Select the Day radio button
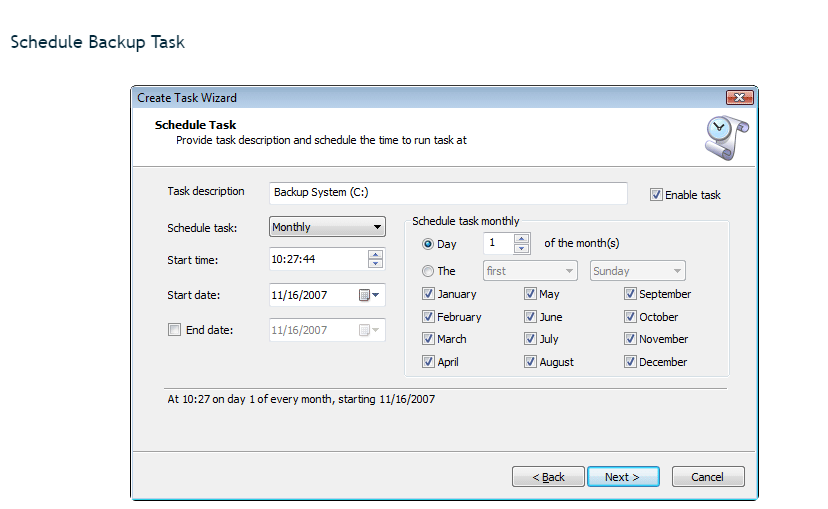Image resolution: width=828 pixels, height=509 pixels. pos(428,244)
